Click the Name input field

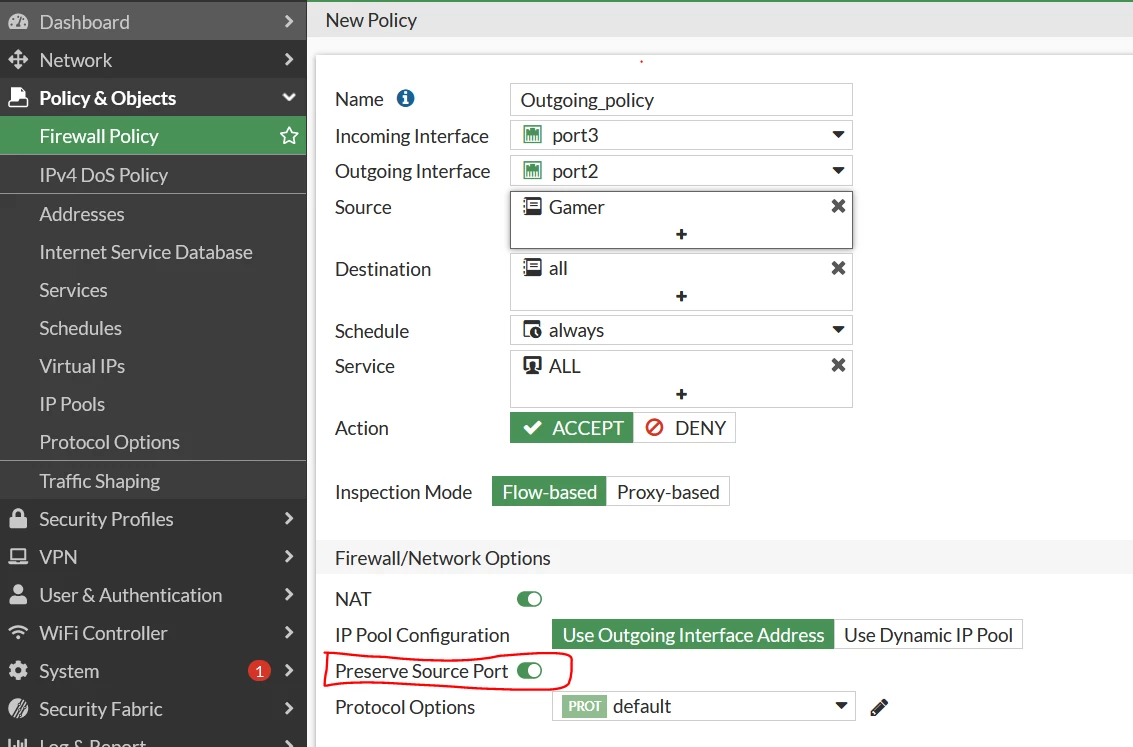681,100
